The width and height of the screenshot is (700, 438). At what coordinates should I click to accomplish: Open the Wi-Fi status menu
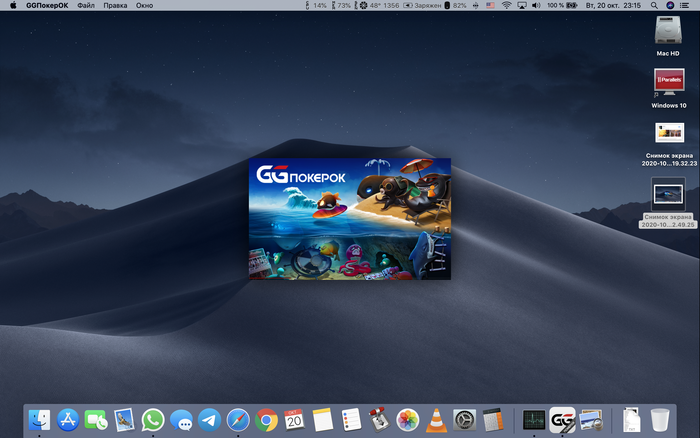pos(506,5)
